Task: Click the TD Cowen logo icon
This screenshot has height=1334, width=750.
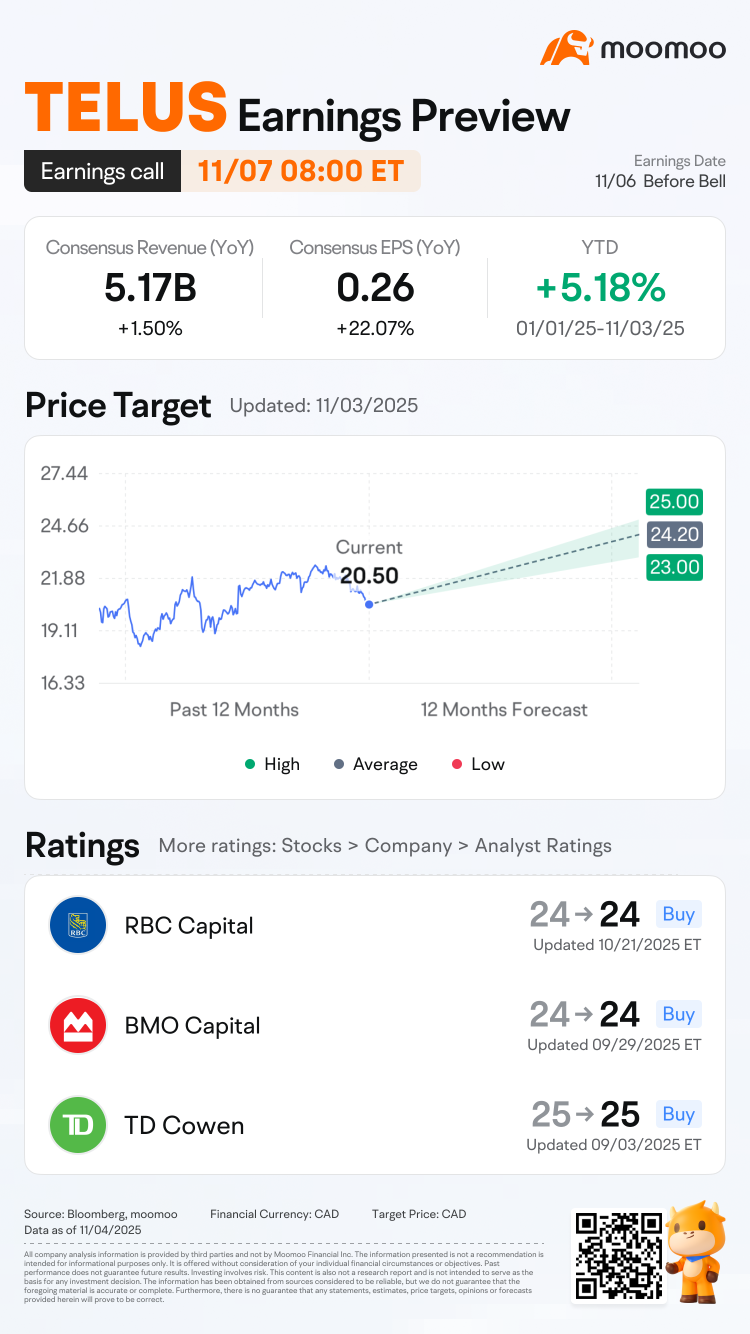Action: pos(78,1125)
